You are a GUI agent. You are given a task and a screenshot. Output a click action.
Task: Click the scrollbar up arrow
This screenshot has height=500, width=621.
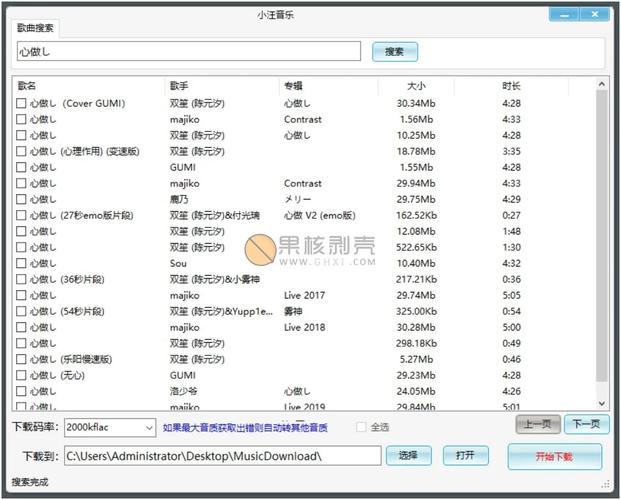(x=602, y=84)
